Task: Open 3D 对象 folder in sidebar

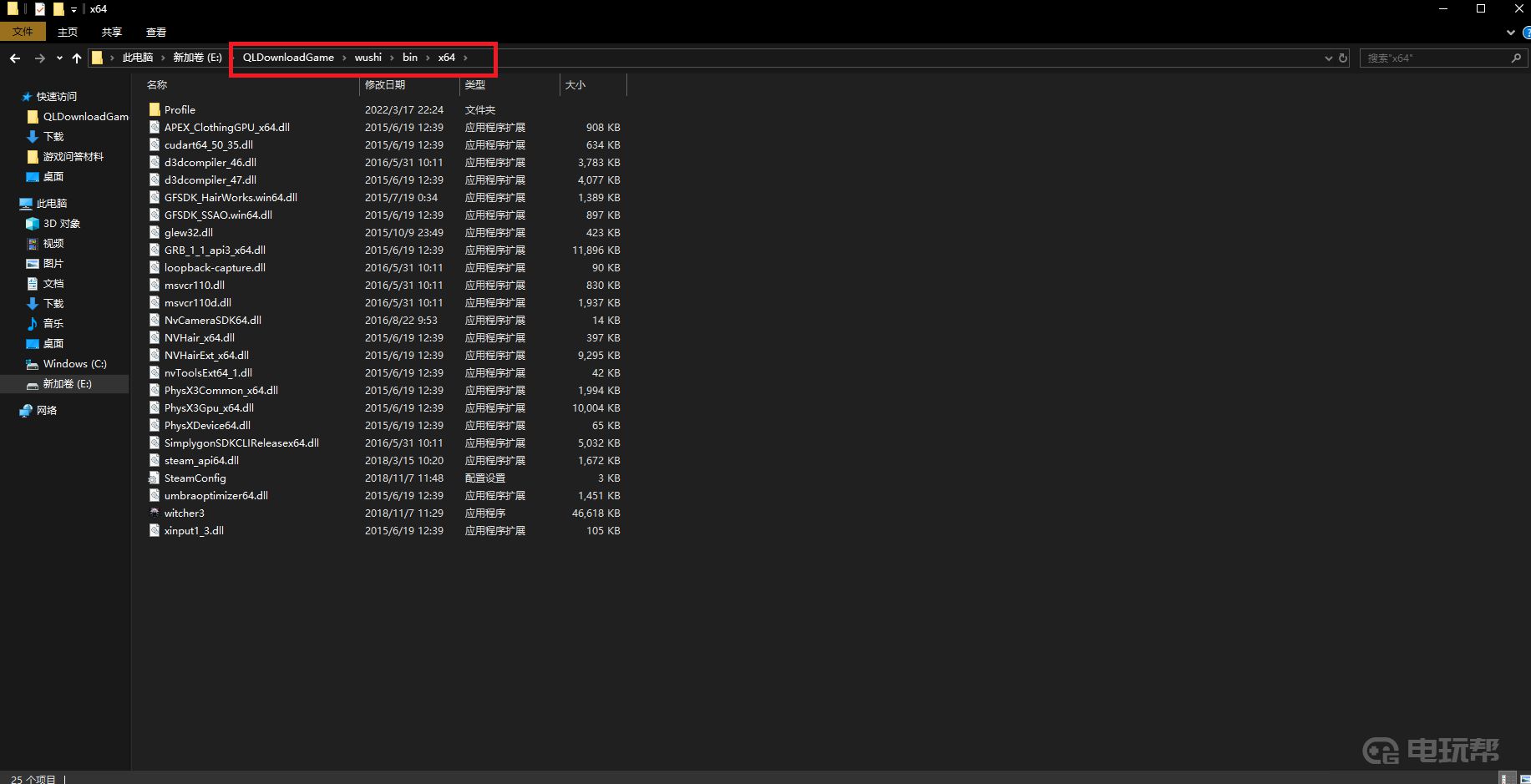Action: [62, 223]
